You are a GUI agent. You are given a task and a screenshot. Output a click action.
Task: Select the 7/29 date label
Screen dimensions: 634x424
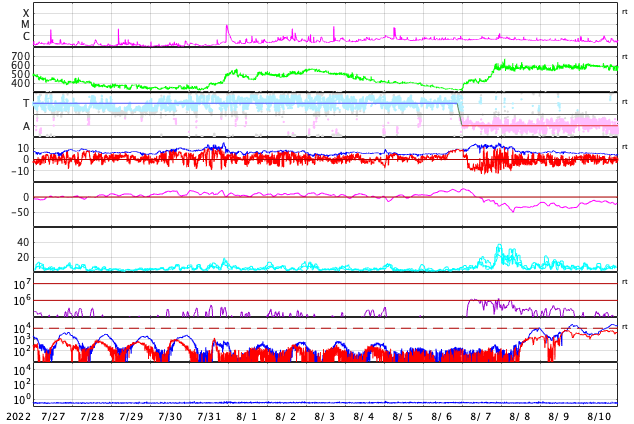pyautogui.click(x=131, y=417)
